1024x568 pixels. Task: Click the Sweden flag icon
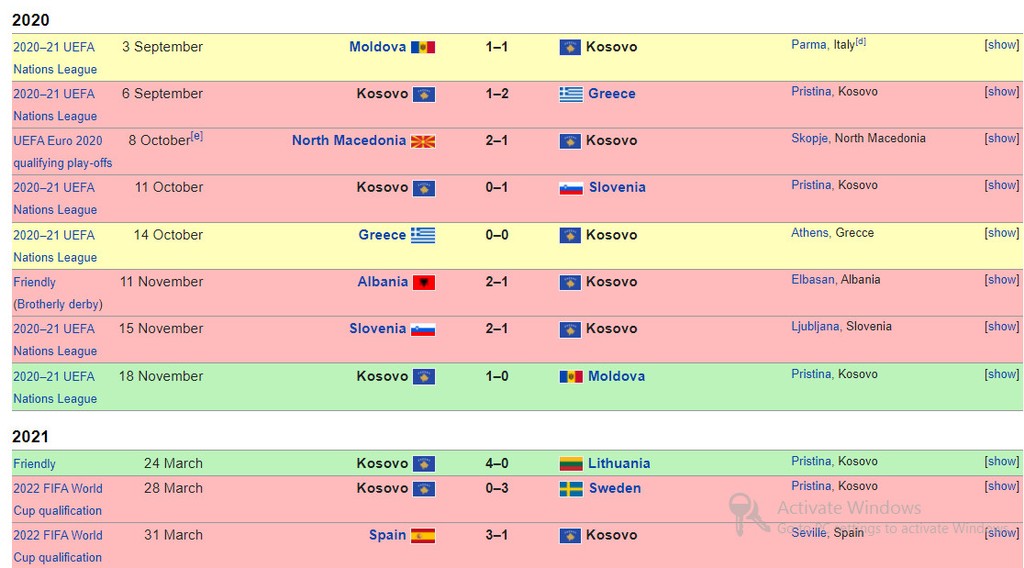click(x=571, y=489)
